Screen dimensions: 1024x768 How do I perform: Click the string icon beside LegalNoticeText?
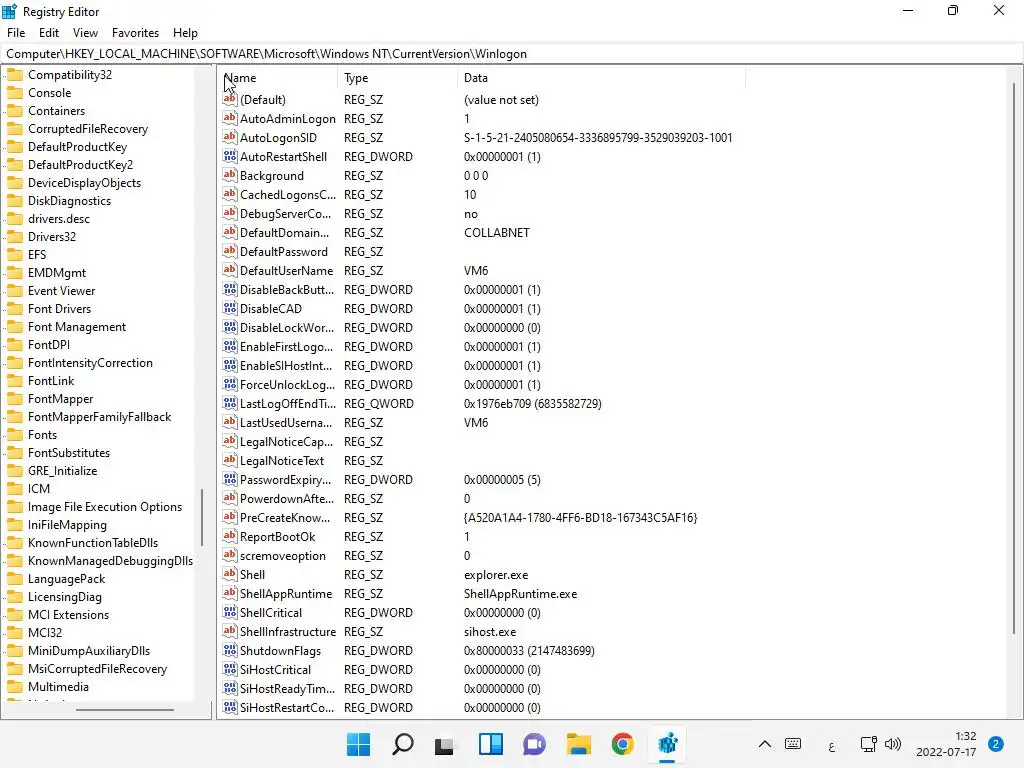point(229,460)
